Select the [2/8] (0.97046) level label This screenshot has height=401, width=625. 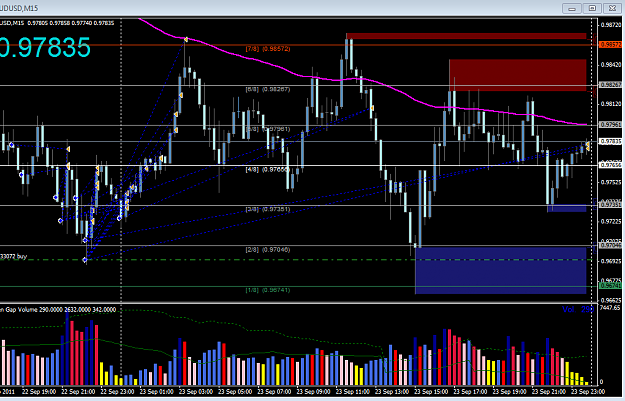(268, 250)
